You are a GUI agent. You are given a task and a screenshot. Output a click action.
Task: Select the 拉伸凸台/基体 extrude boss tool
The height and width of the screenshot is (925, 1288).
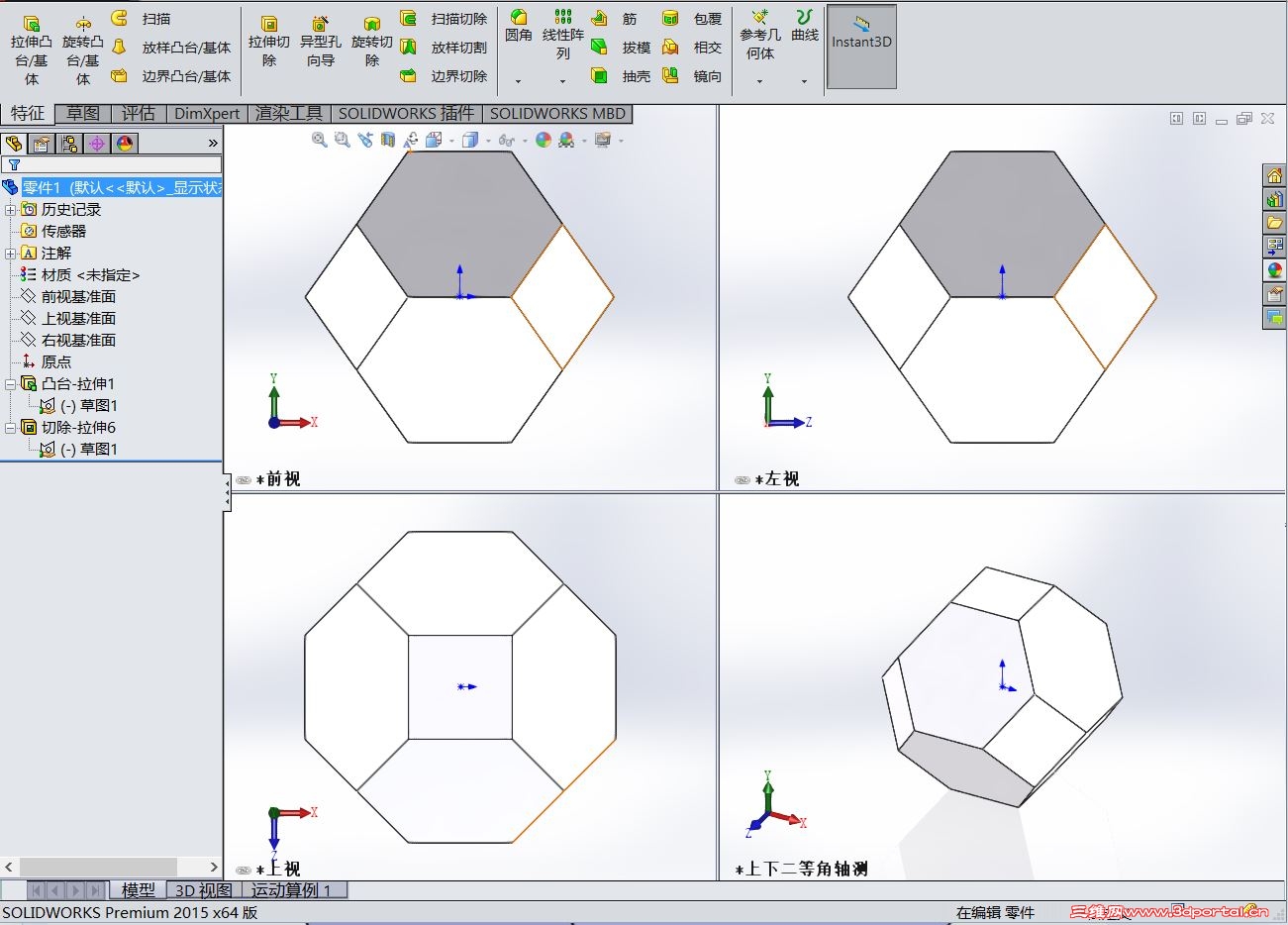pyautogui.click(x=32, y=49)
